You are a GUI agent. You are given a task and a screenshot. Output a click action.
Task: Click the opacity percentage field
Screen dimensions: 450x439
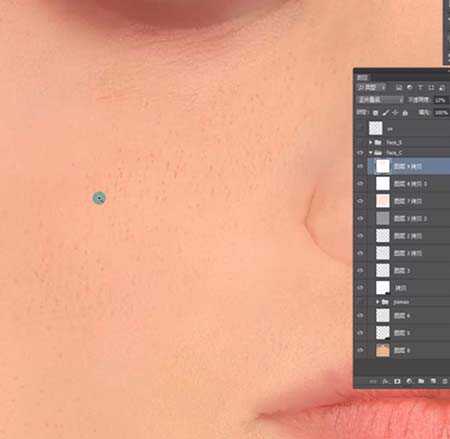click(x=440, y=100)
